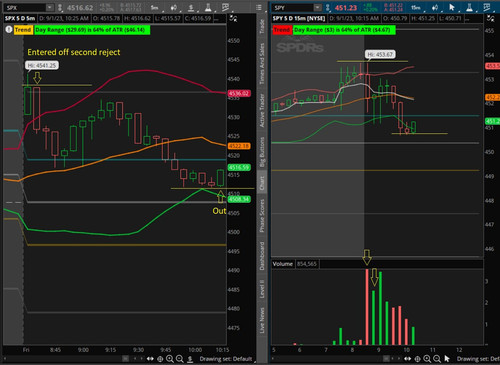Click the yellow Trend label on SPX chart
Screen dimensions: 500x365
pyautogui.click(x=23, y=30)
